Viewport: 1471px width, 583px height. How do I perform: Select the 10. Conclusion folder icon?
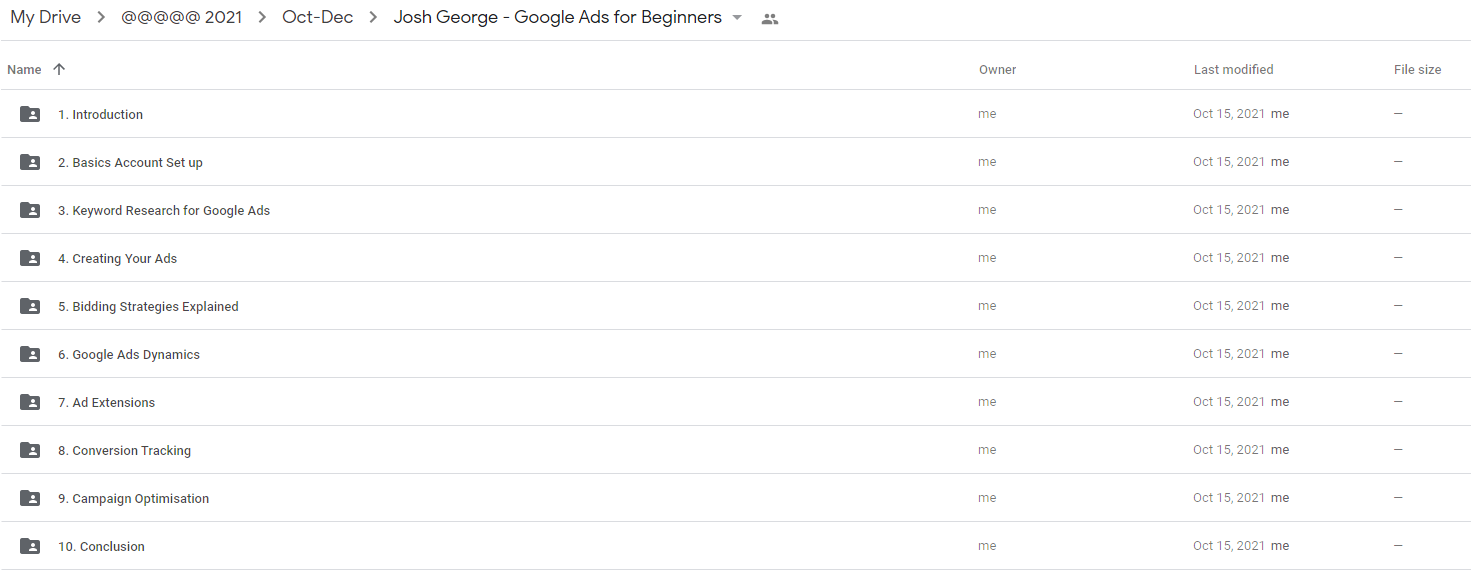[x=30, y=546]
